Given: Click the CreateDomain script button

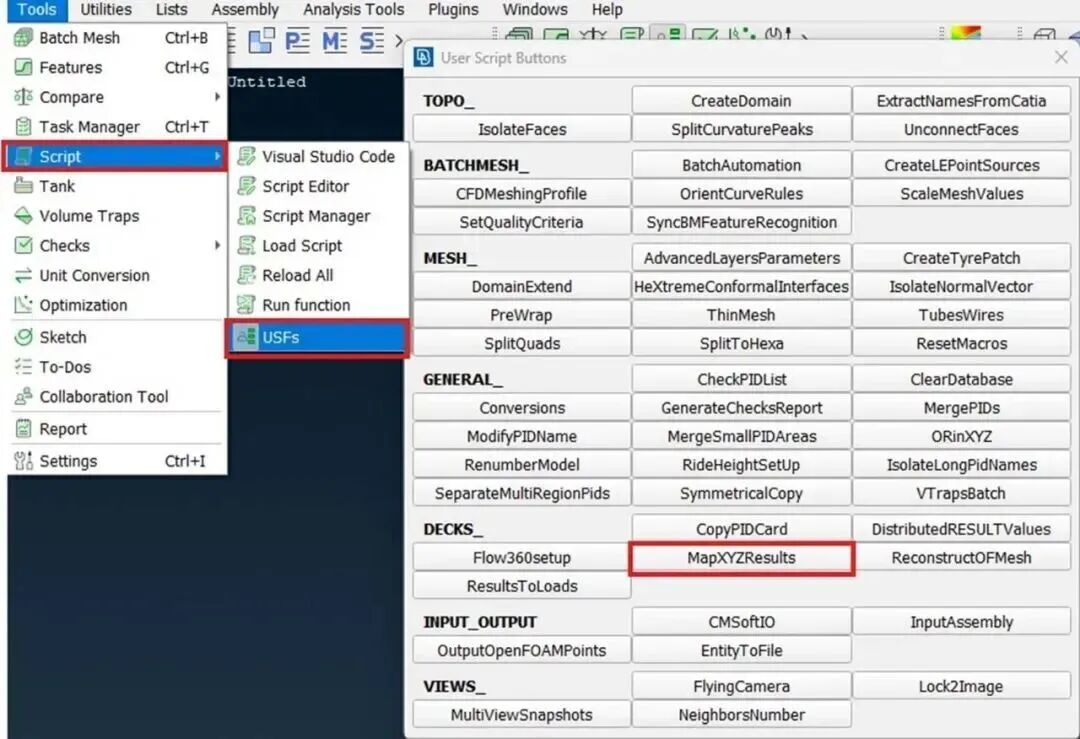Looking at the screenshot, I should (741, 101).
